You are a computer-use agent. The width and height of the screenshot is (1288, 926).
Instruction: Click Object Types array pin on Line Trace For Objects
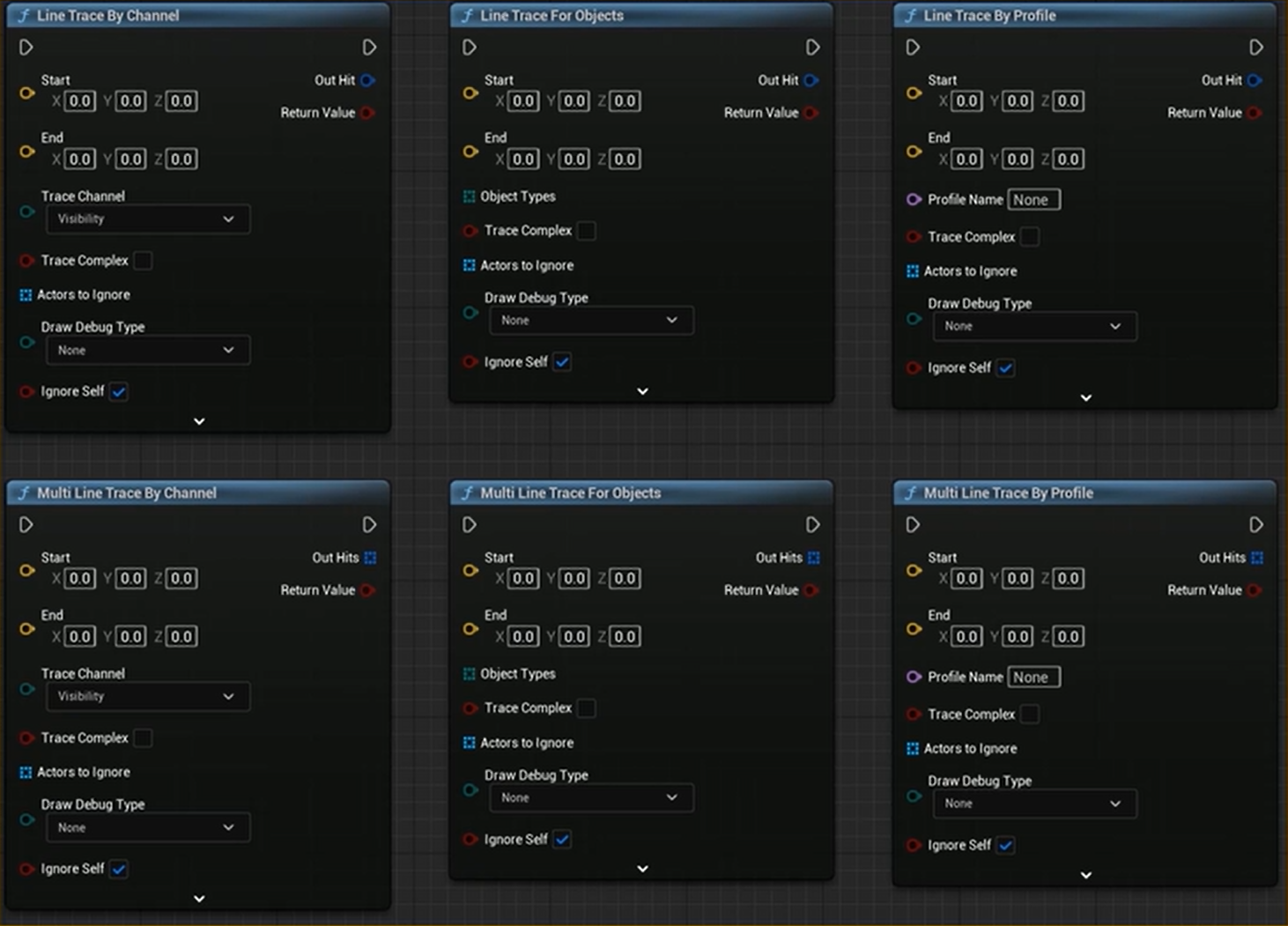[469, 196]
